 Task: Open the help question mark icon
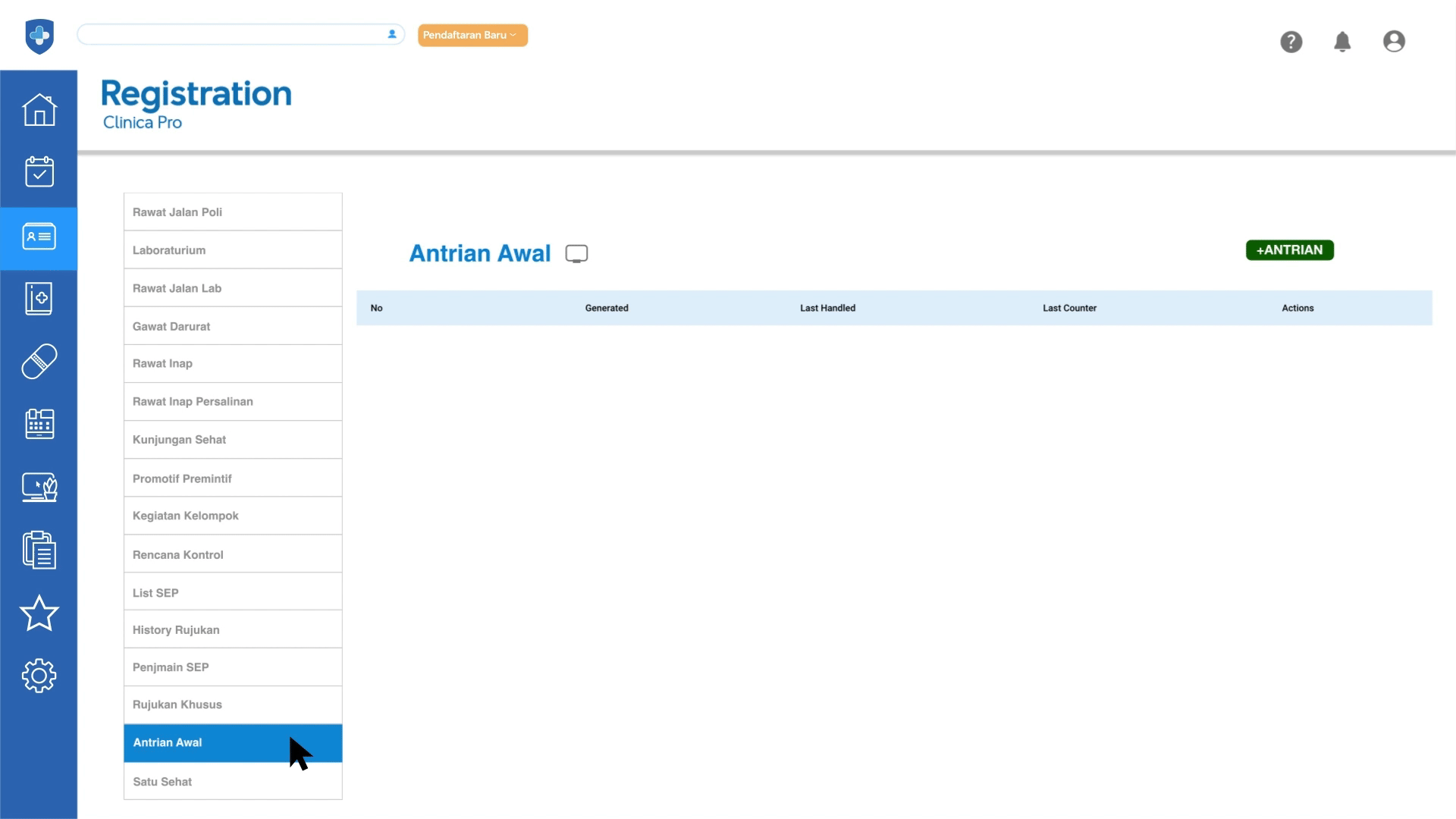click(x=1291, y=42)
